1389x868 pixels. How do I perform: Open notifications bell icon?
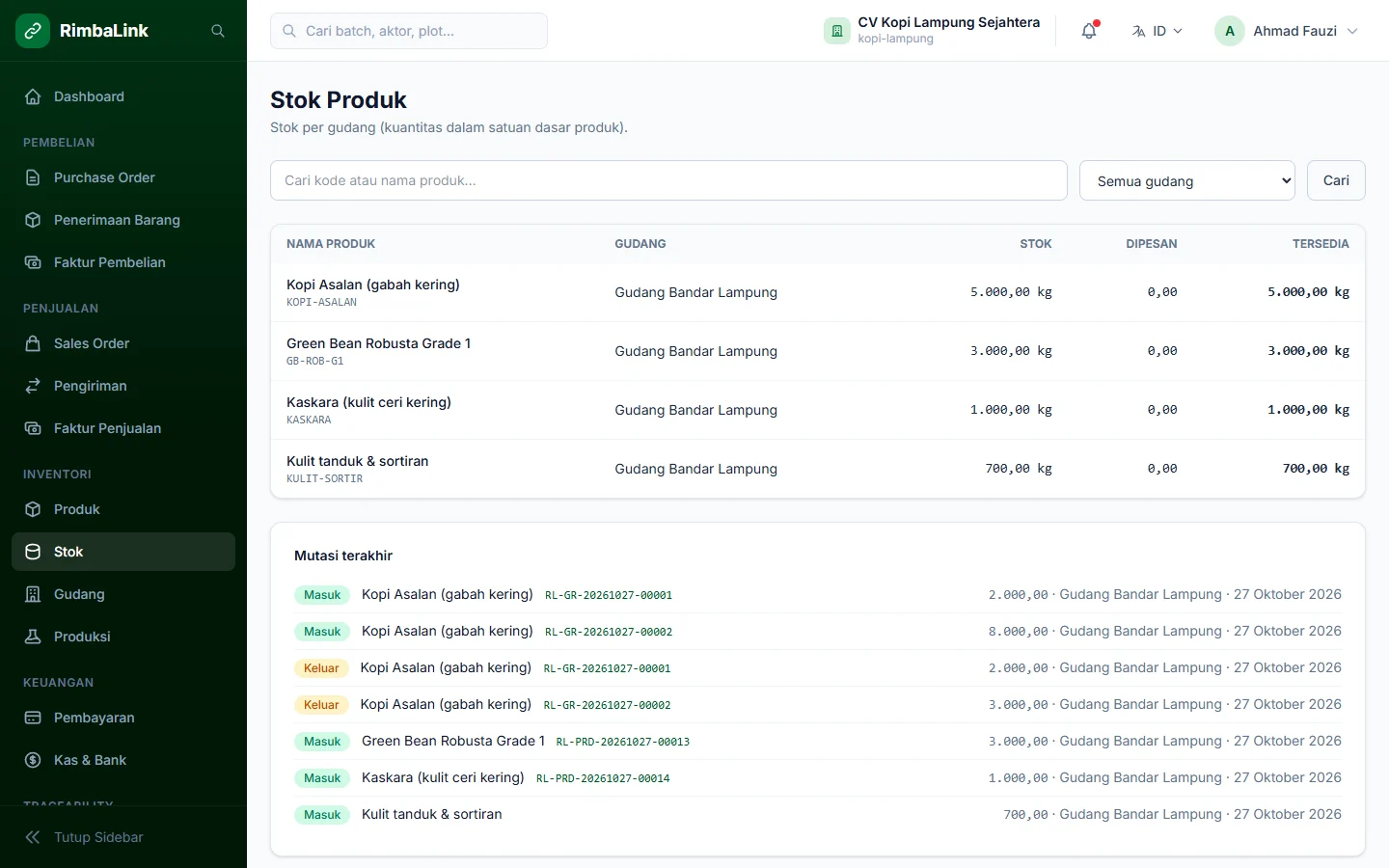coord(1089,31)
